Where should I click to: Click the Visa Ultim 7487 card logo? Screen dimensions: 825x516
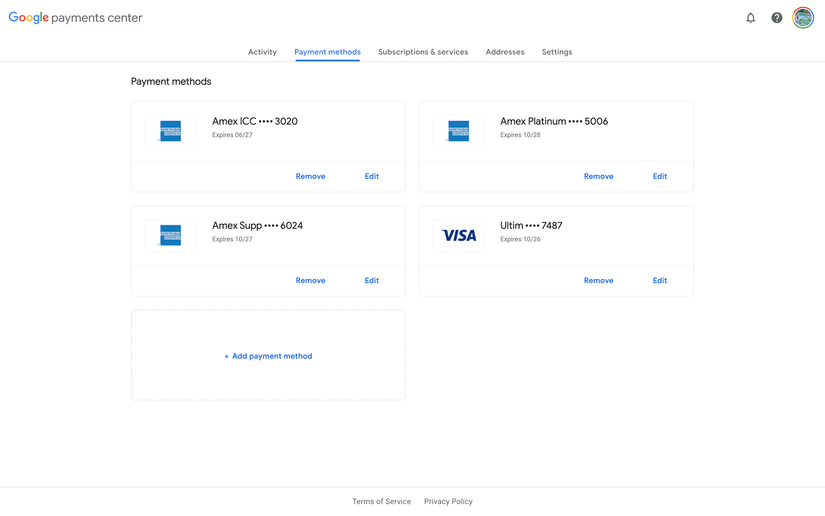point(459,235)
